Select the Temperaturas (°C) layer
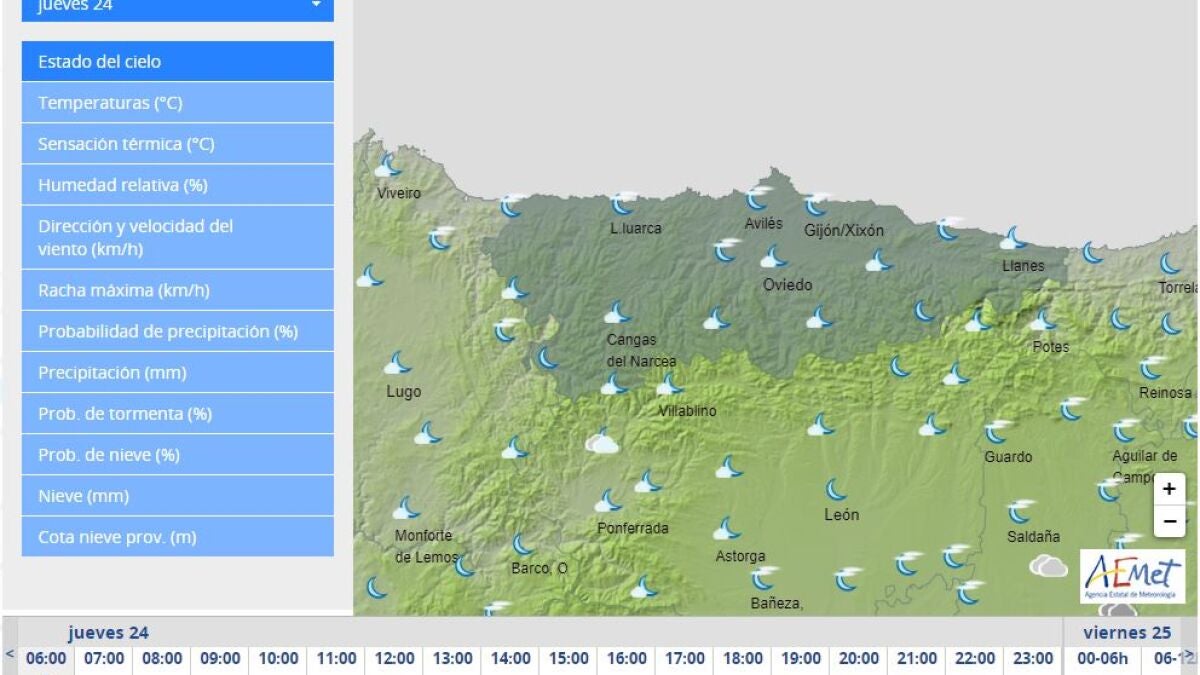 coord(178,103)
